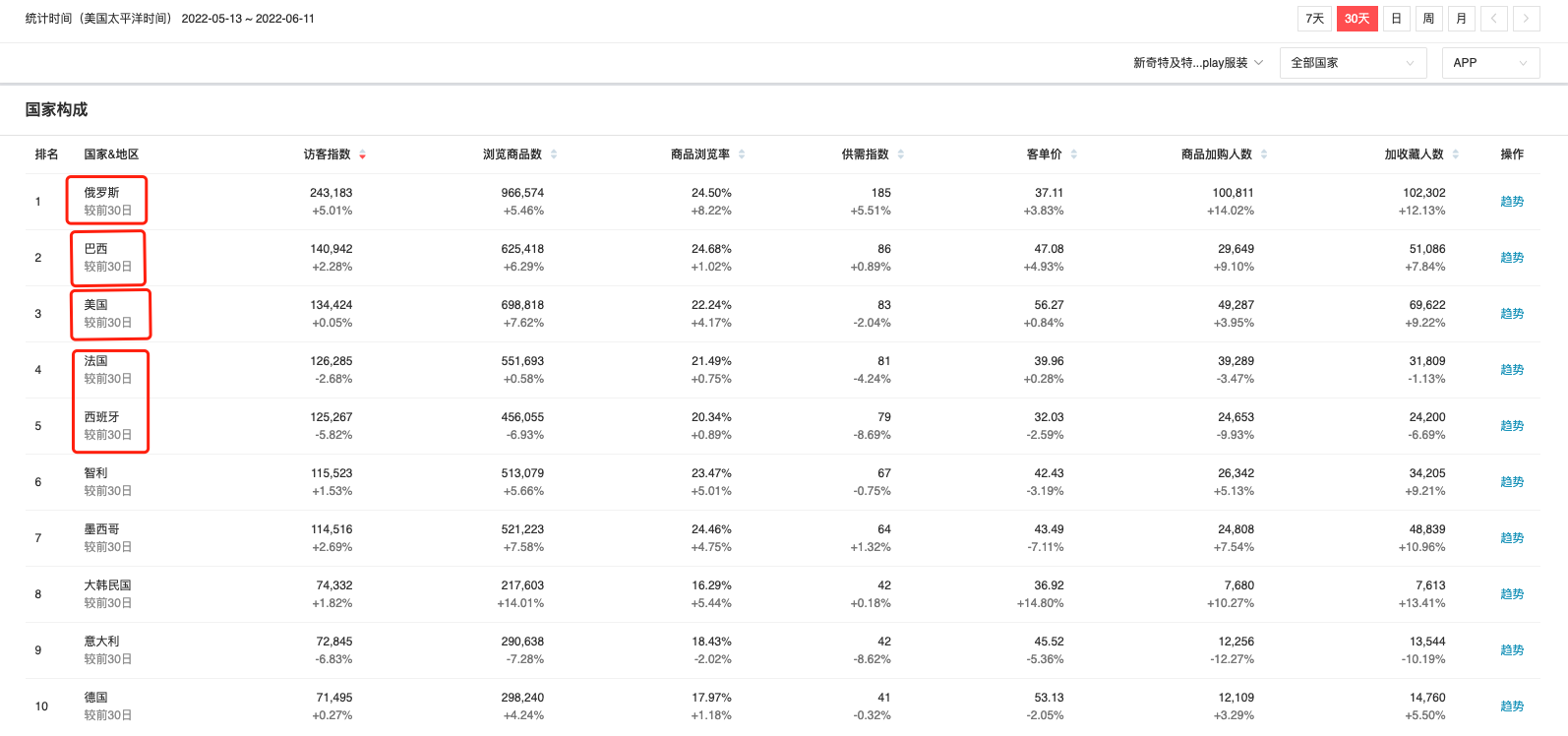Click visitor index value 243,183
The image size is (1568, 736).
point(331,193)
